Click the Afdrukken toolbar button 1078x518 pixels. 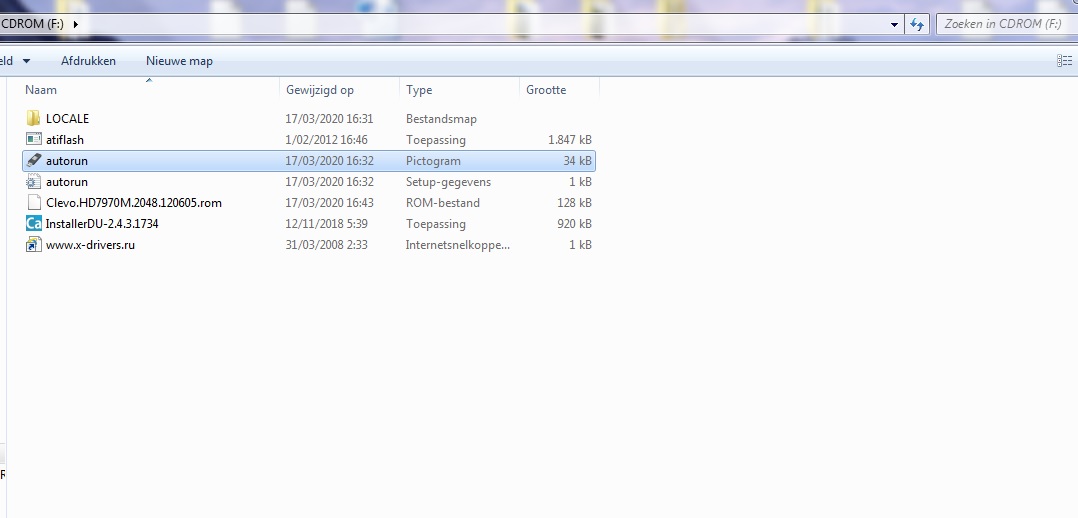coord(88,61)
